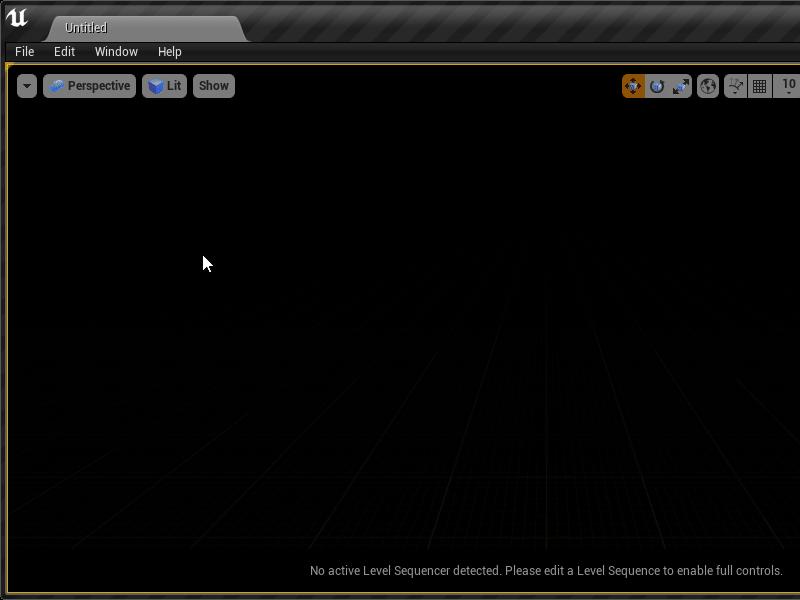Toggle grid snapping grid icon

click(x=760, y=86)
